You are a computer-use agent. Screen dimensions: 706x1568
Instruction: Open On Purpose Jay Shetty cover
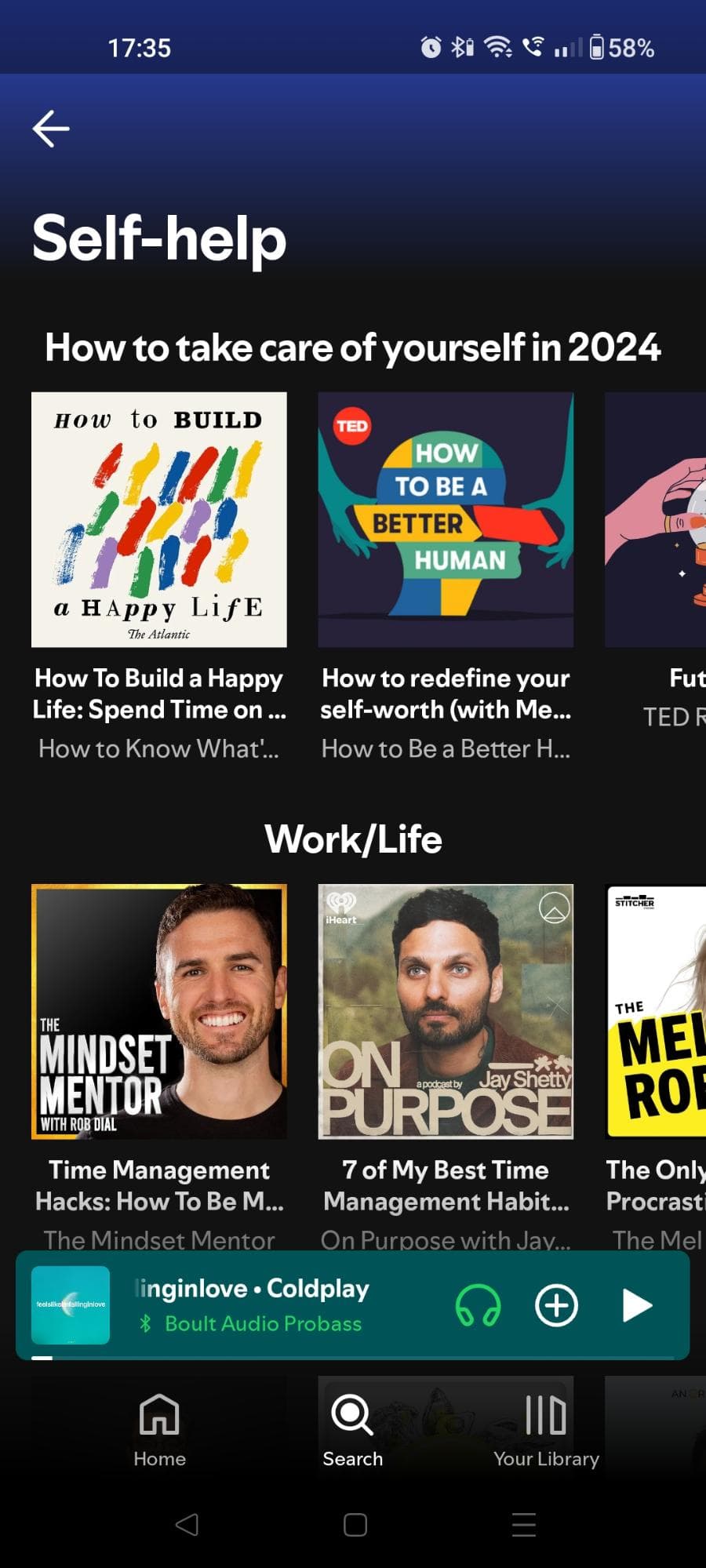tap(446, 1012)
